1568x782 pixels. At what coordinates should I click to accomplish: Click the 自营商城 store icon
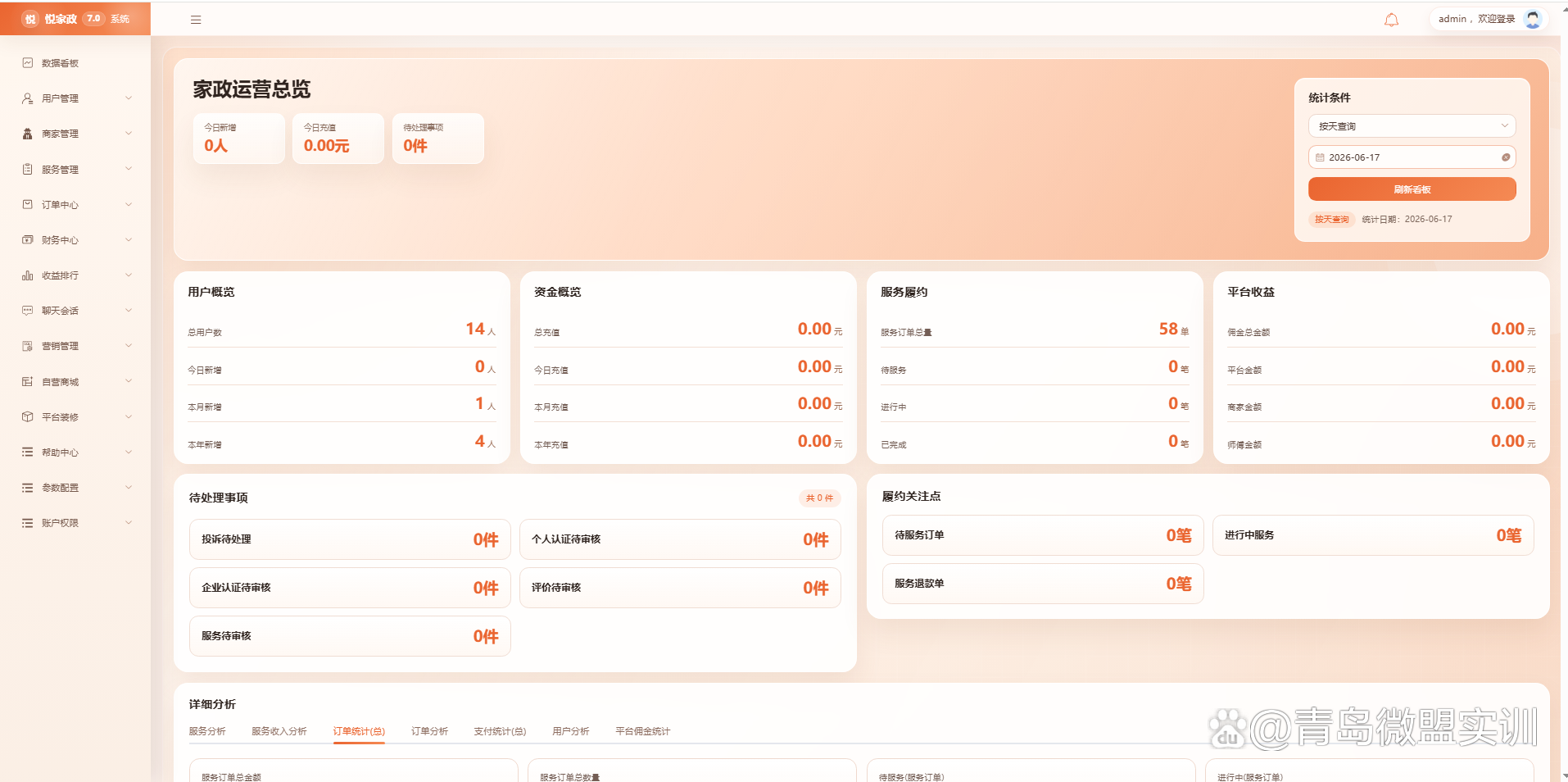click(28, 381)
